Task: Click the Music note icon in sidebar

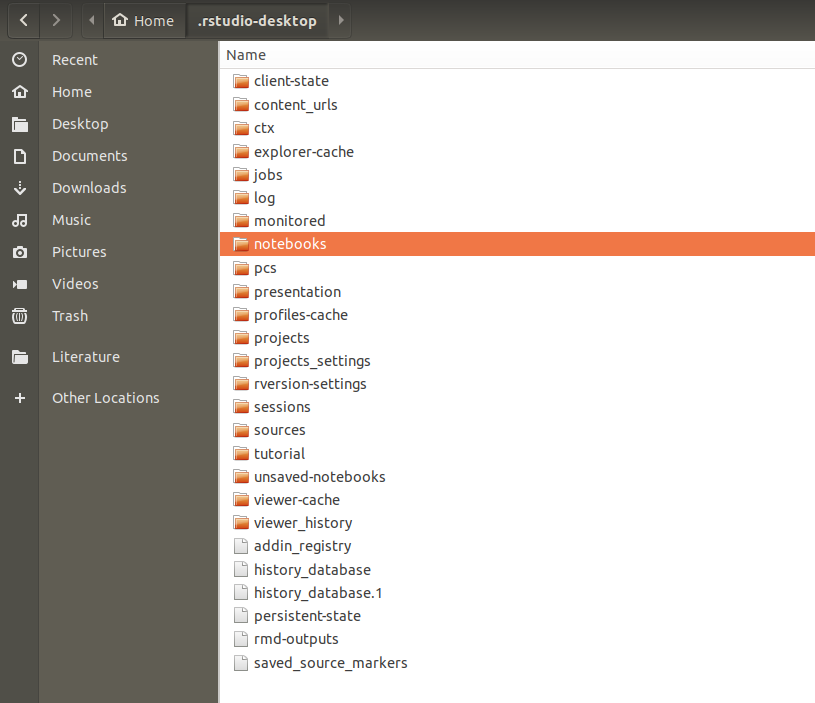Action: click(19, 220)
